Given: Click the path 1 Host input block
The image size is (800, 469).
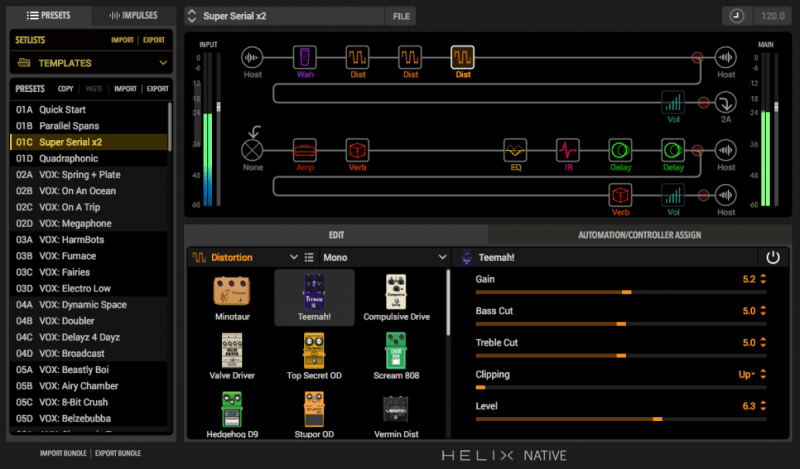Looking at the screenshot, I should 252,57.
